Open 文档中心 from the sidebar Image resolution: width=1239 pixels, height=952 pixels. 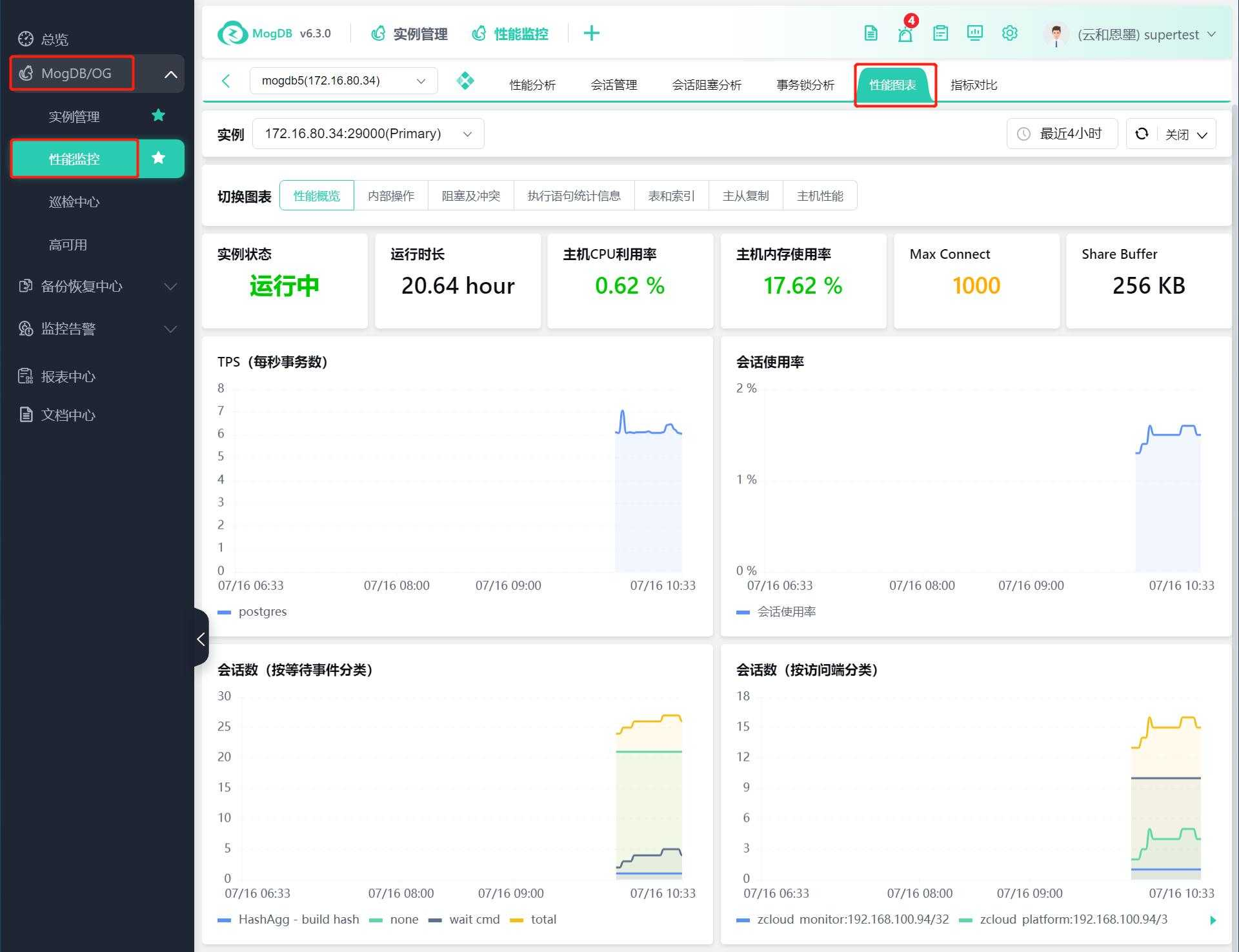57,415
